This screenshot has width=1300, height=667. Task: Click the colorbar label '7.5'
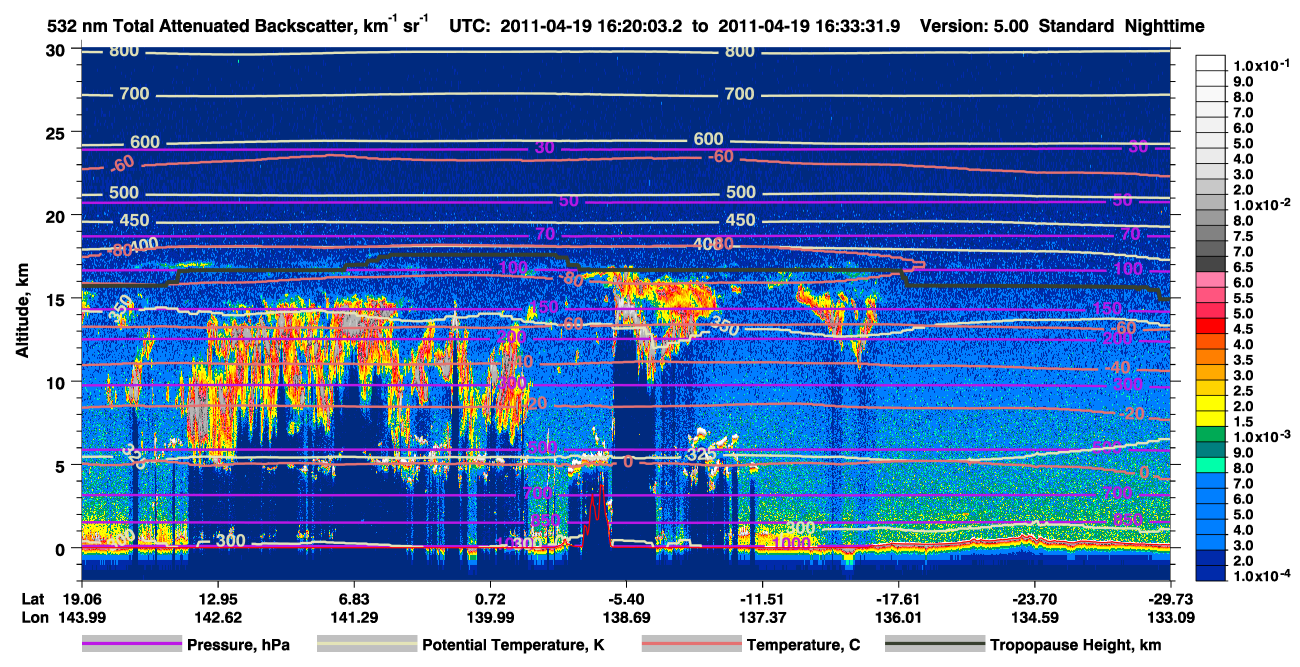click(x=1245, y=236)
